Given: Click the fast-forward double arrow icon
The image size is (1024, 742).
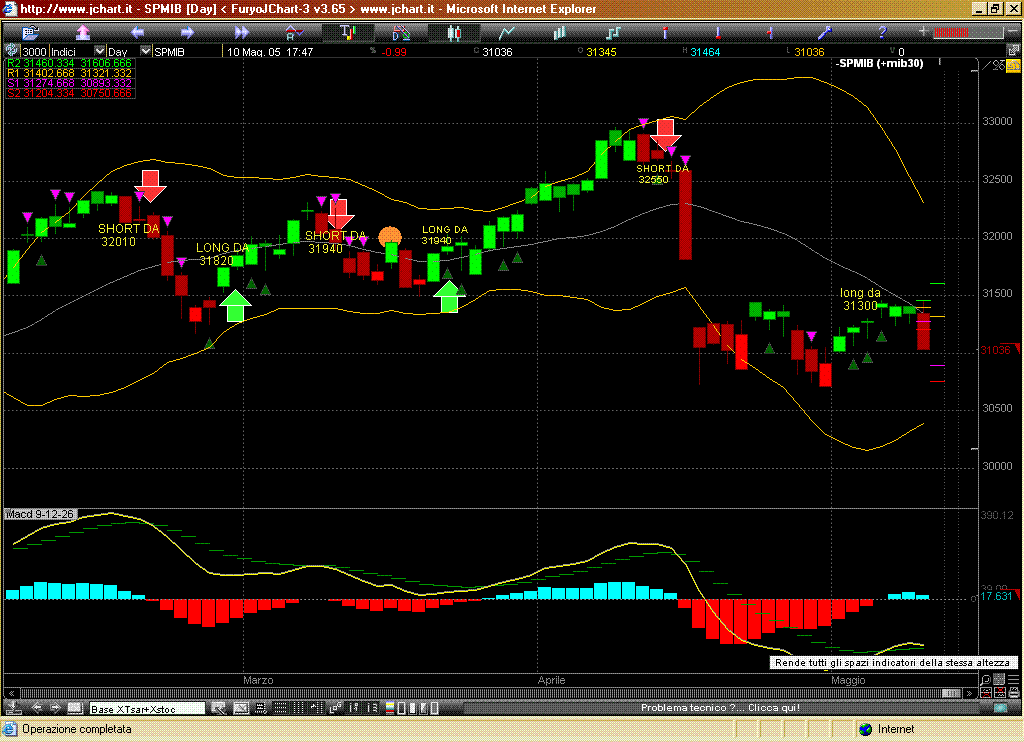Looking at the screenshot, I should click(x=240, y=33).
